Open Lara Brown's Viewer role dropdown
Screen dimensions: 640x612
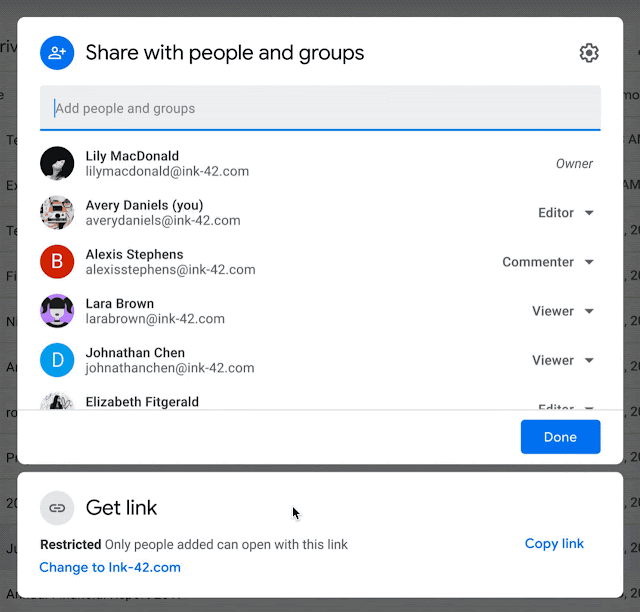pyautogui.click(x=562, y=311)
